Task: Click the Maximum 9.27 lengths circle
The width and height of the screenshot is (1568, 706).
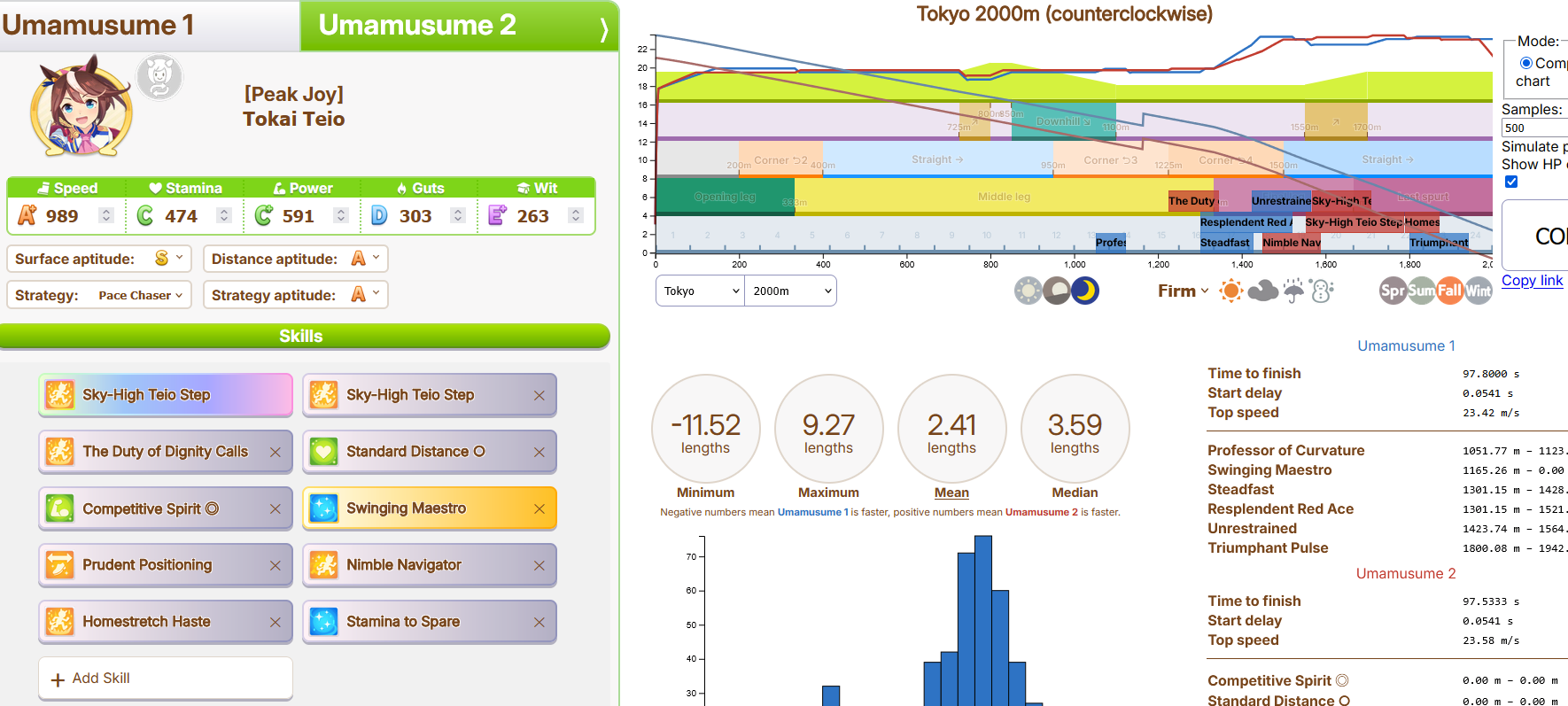Action: coord(829,429)
